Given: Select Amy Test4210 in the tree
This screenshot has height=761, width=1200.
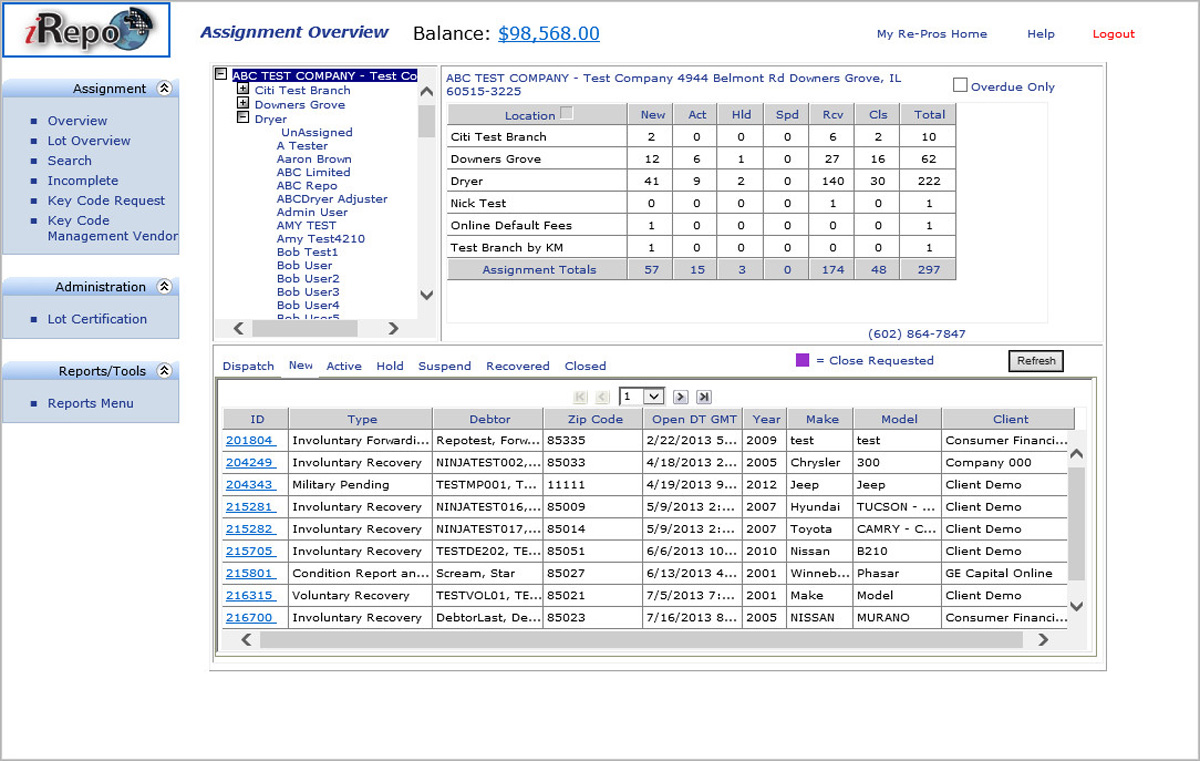Looking at the screenshot, I should [321, 239].
